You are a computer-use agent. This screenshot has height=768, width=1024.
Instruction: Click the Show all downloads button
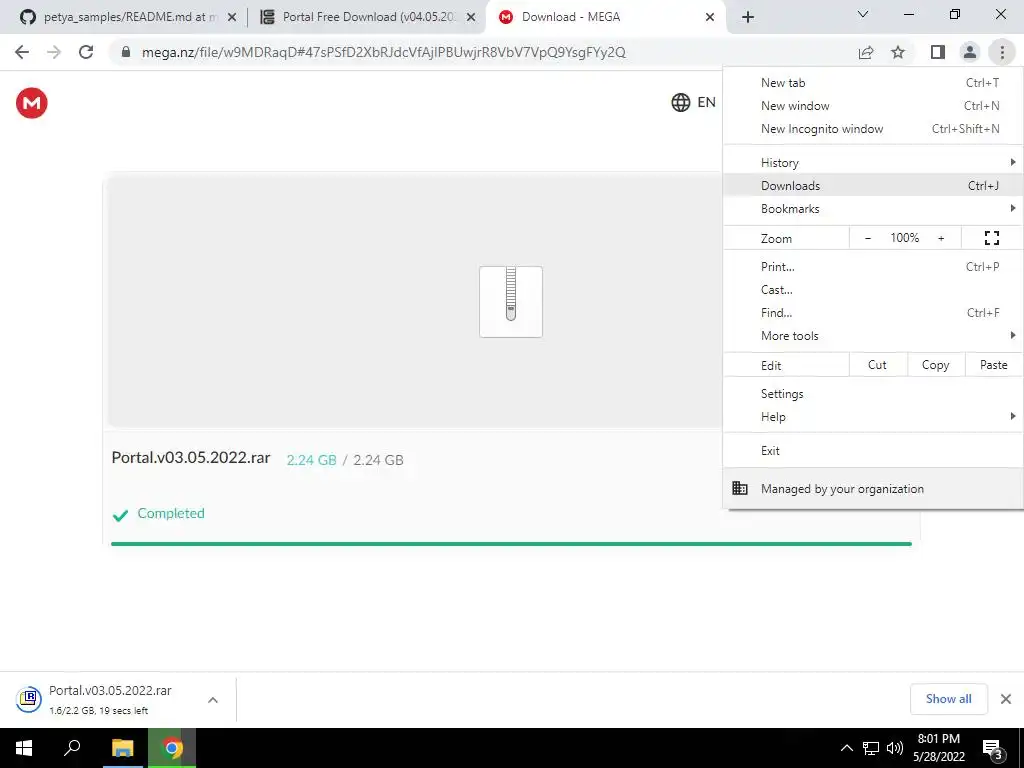tap(948, 699)
